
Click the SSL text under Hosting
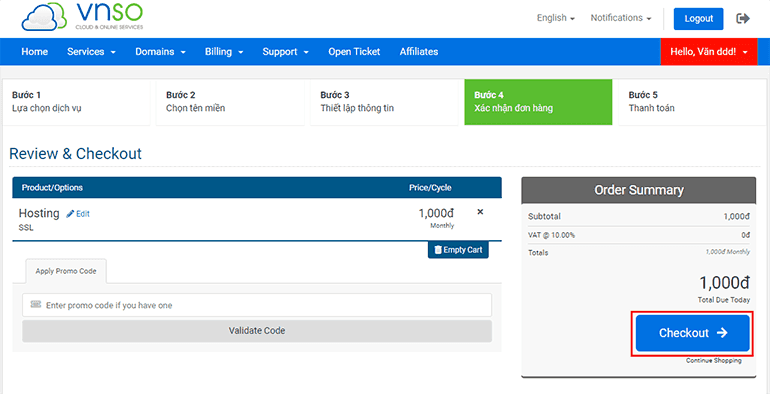[x=26, y=227]
